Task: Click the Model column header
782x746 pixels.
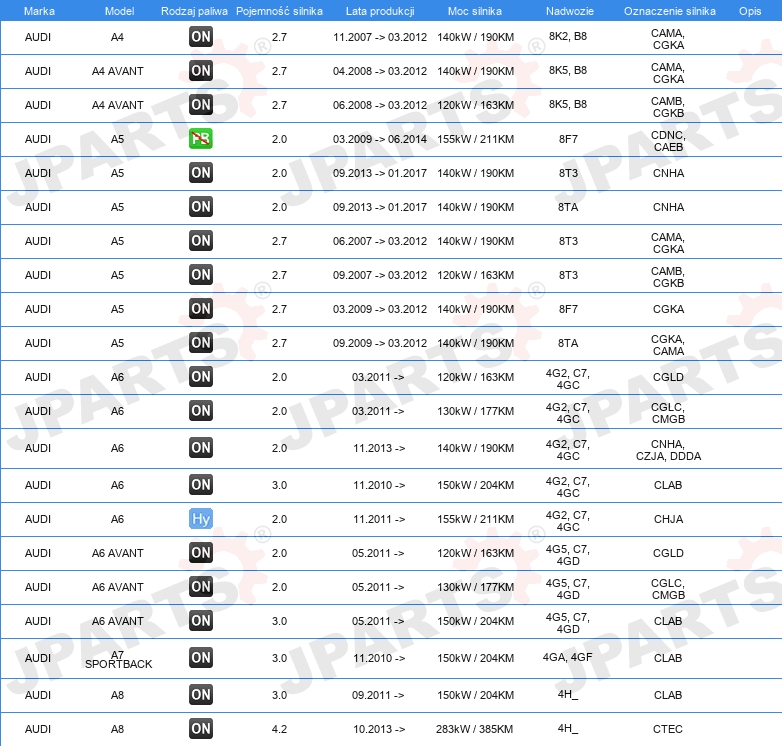Action: [119, 11]
